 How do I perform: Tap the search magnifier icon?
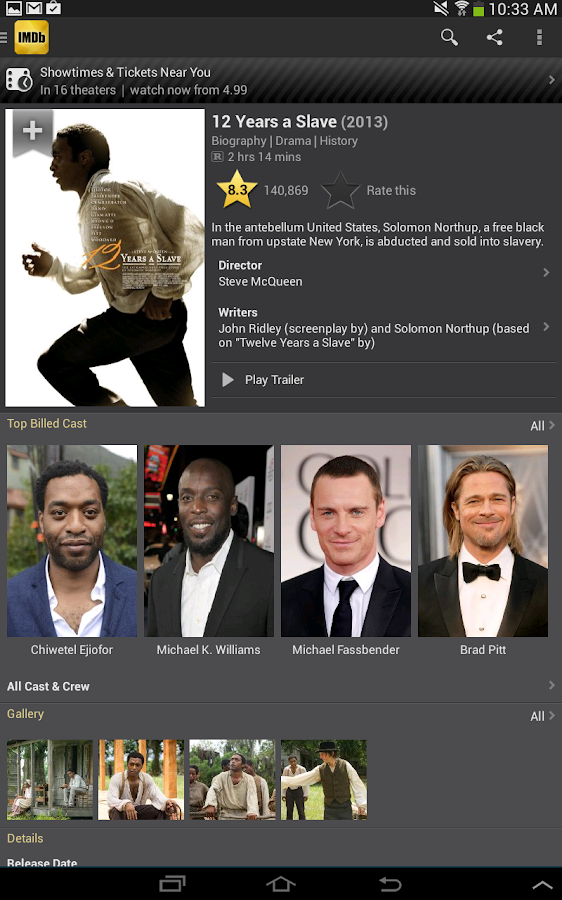pos(449,37)
